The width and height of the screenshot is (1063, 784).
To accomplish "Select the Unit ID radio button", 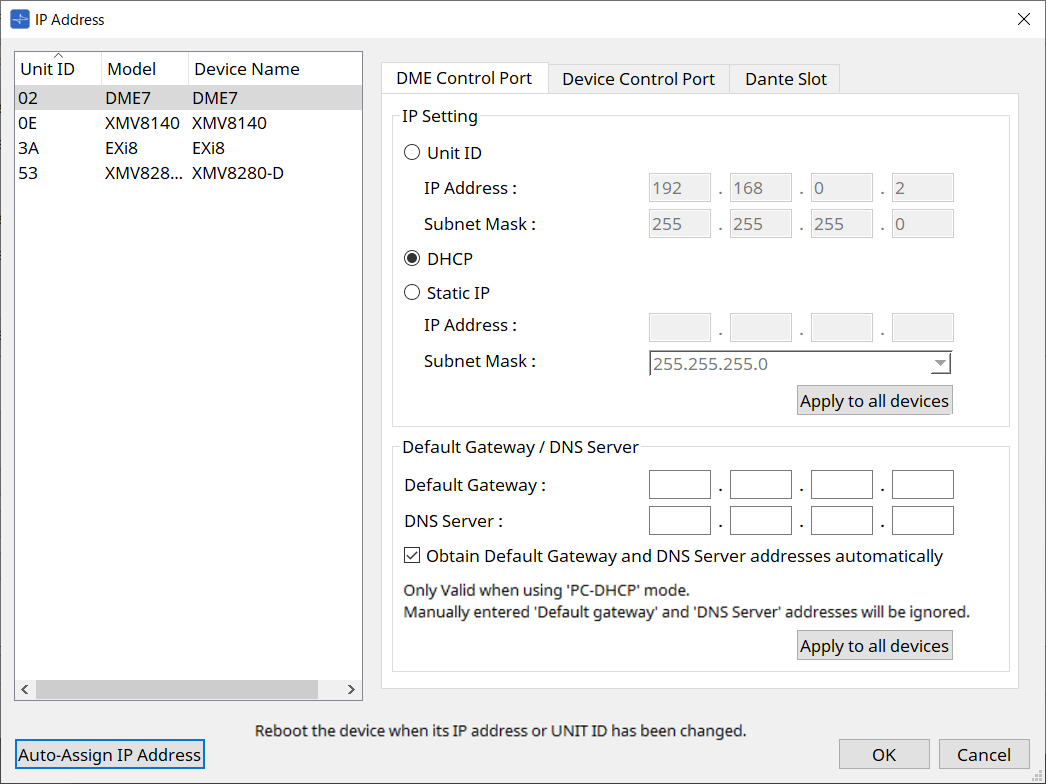I will (x=412, y=153).
